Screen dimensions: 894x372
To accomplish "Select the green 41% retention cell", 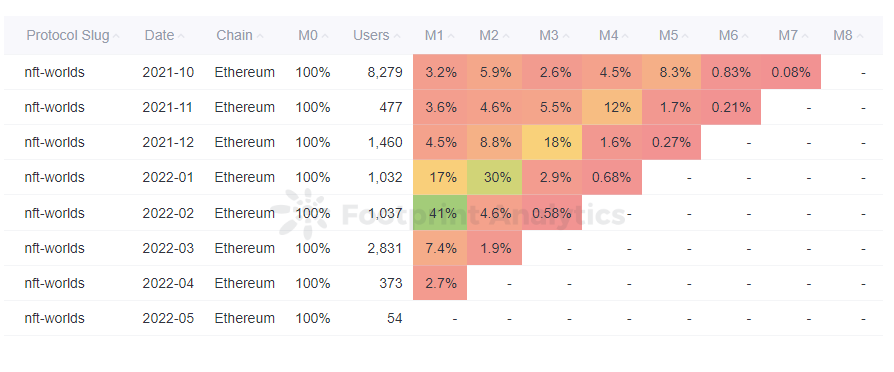I will 440,213.
